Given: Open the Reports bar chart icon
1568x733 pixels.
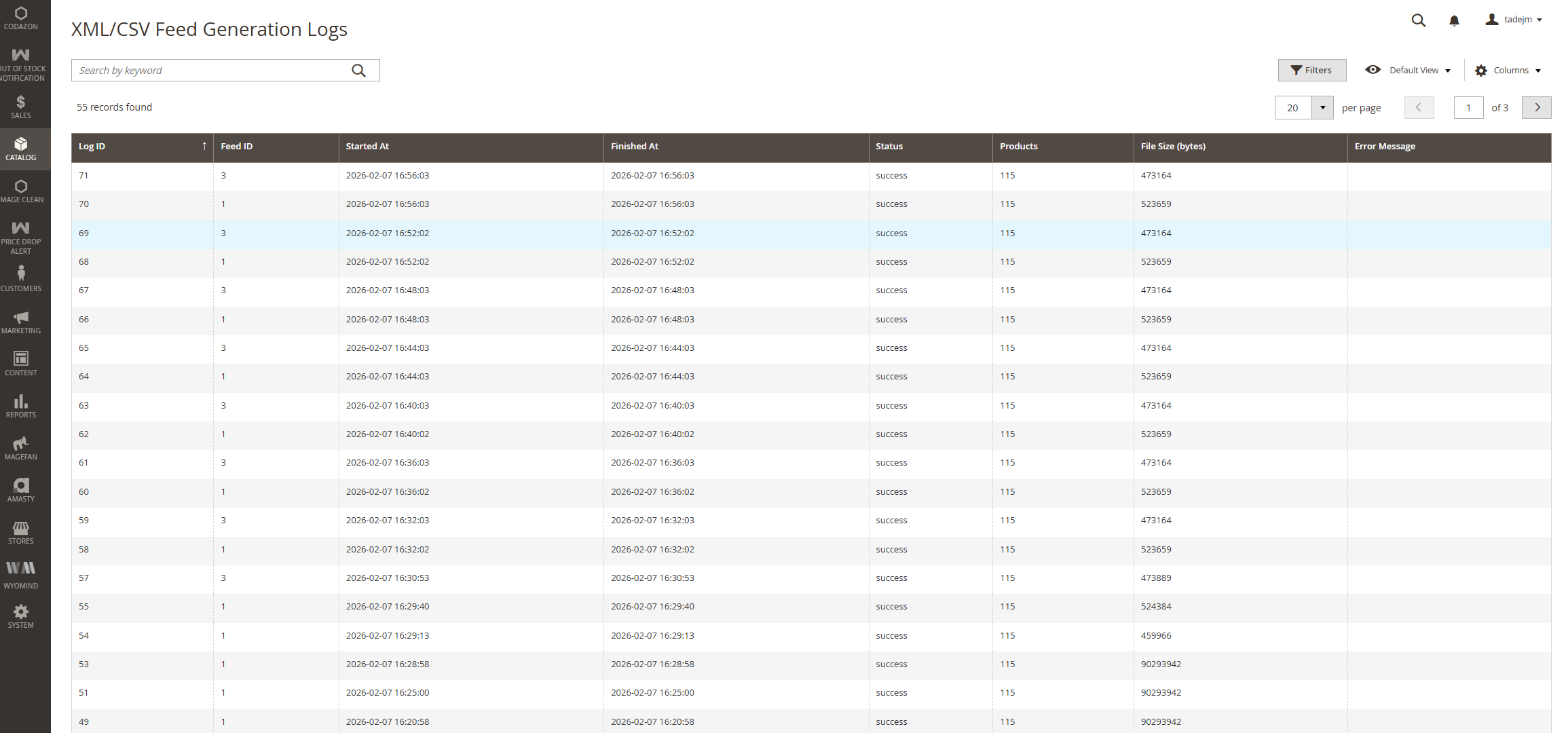Looking at the screenshot, I should pyautogui.click(x=21, y=406).
